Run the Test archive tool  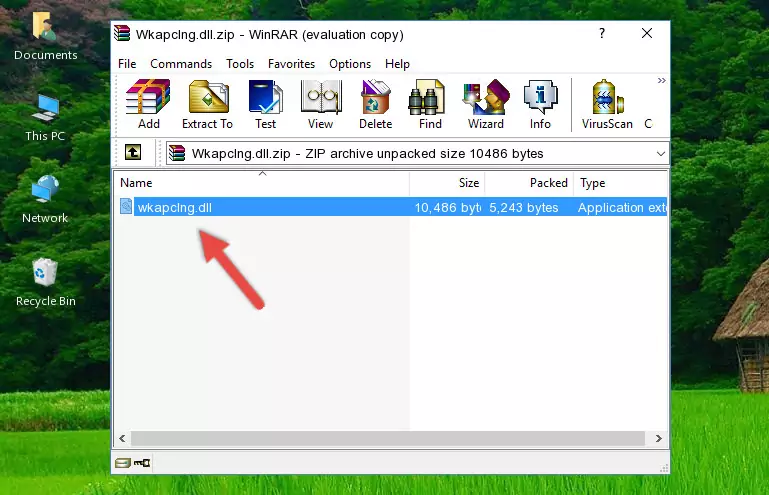point(265,104)
